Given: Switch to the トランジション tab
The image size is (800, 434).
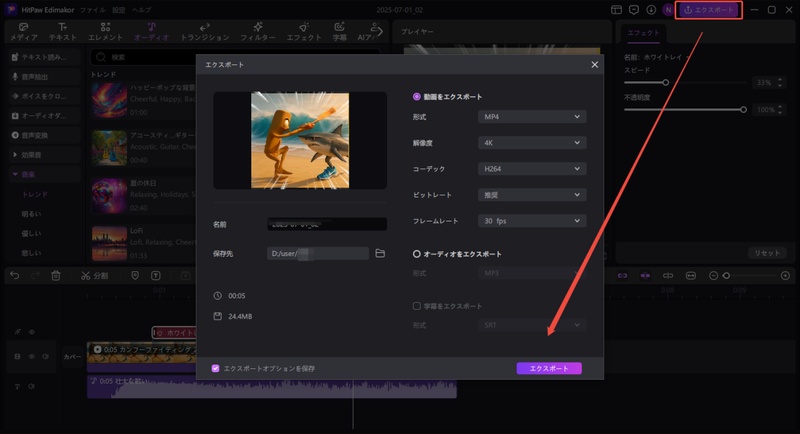Looking at the screenshot, I should 204,30.
